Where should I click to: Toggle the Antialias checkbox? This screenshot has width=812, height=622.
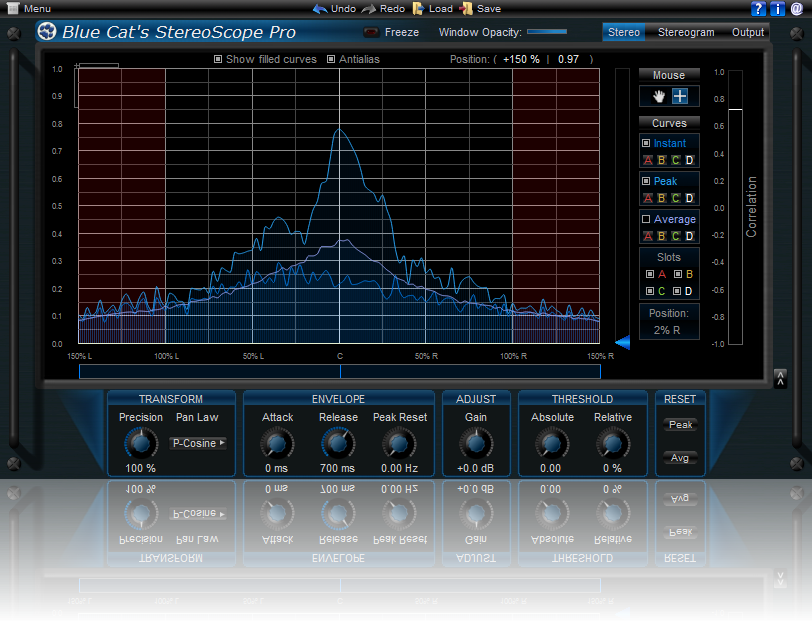click(331, 59)
